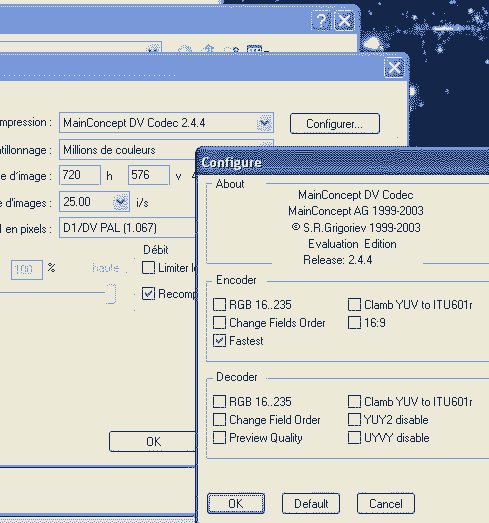The image size is (489, 523).
Task: Click MainConcept AG 1999-2003 text
Action: tap(356, 211)
